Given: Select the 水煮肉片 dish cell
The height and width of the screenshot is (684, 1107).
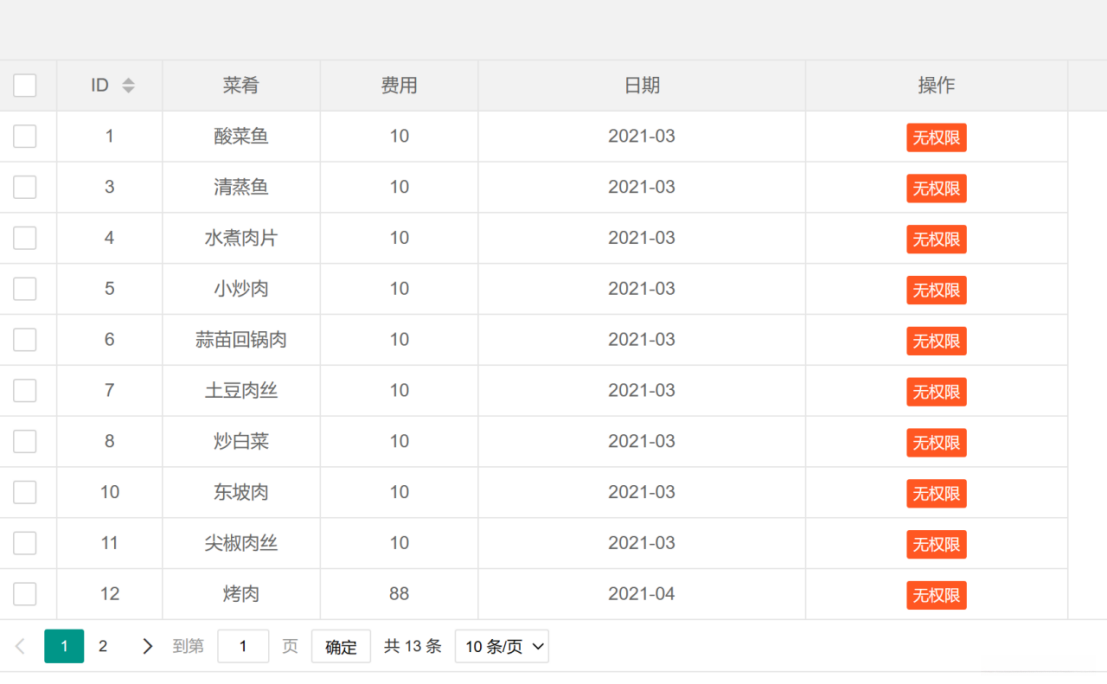Looking at the screenshot, I should [241, 238].
